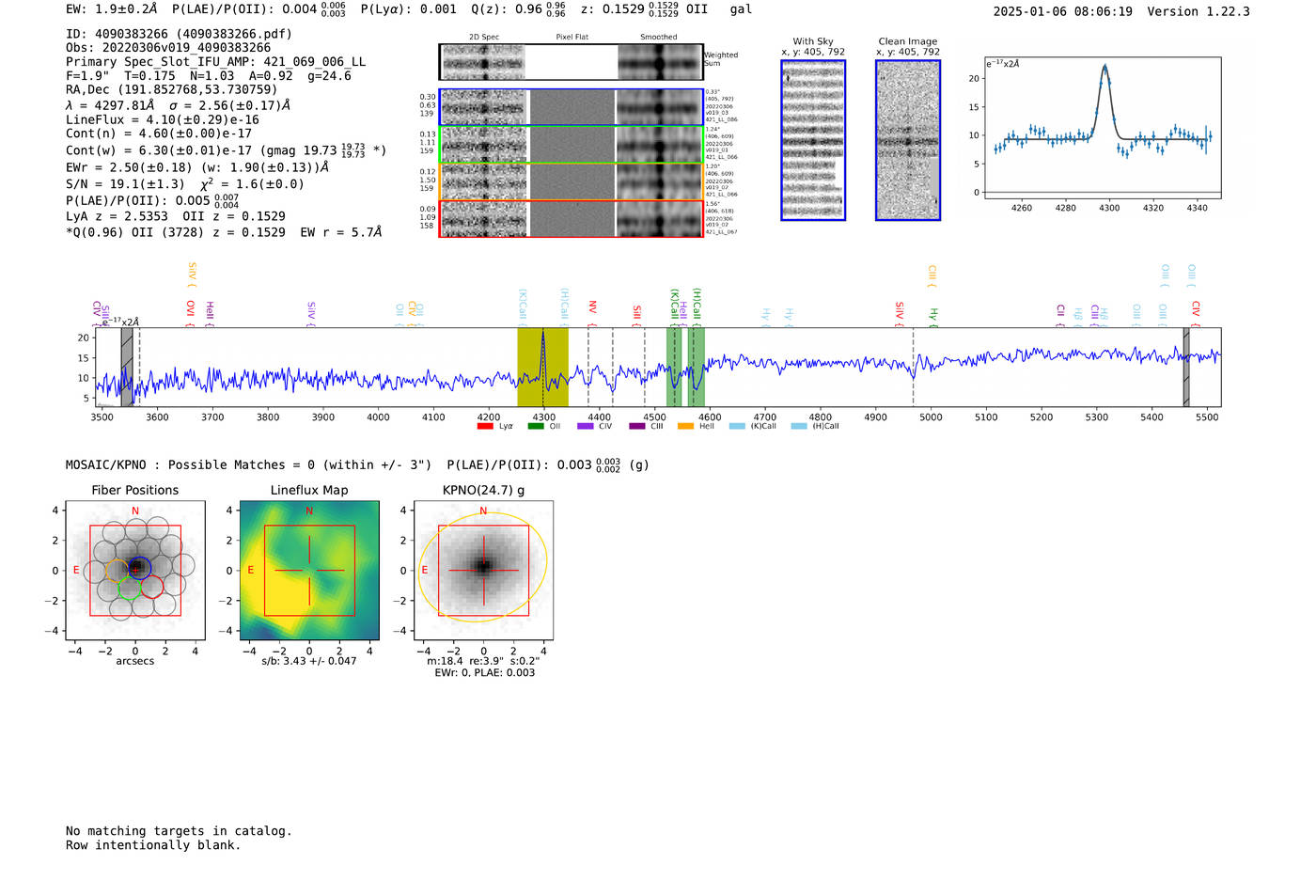Select the green-bordered 2D fiber spectrum row
1316x896 pixels.
tap(572, 145)
